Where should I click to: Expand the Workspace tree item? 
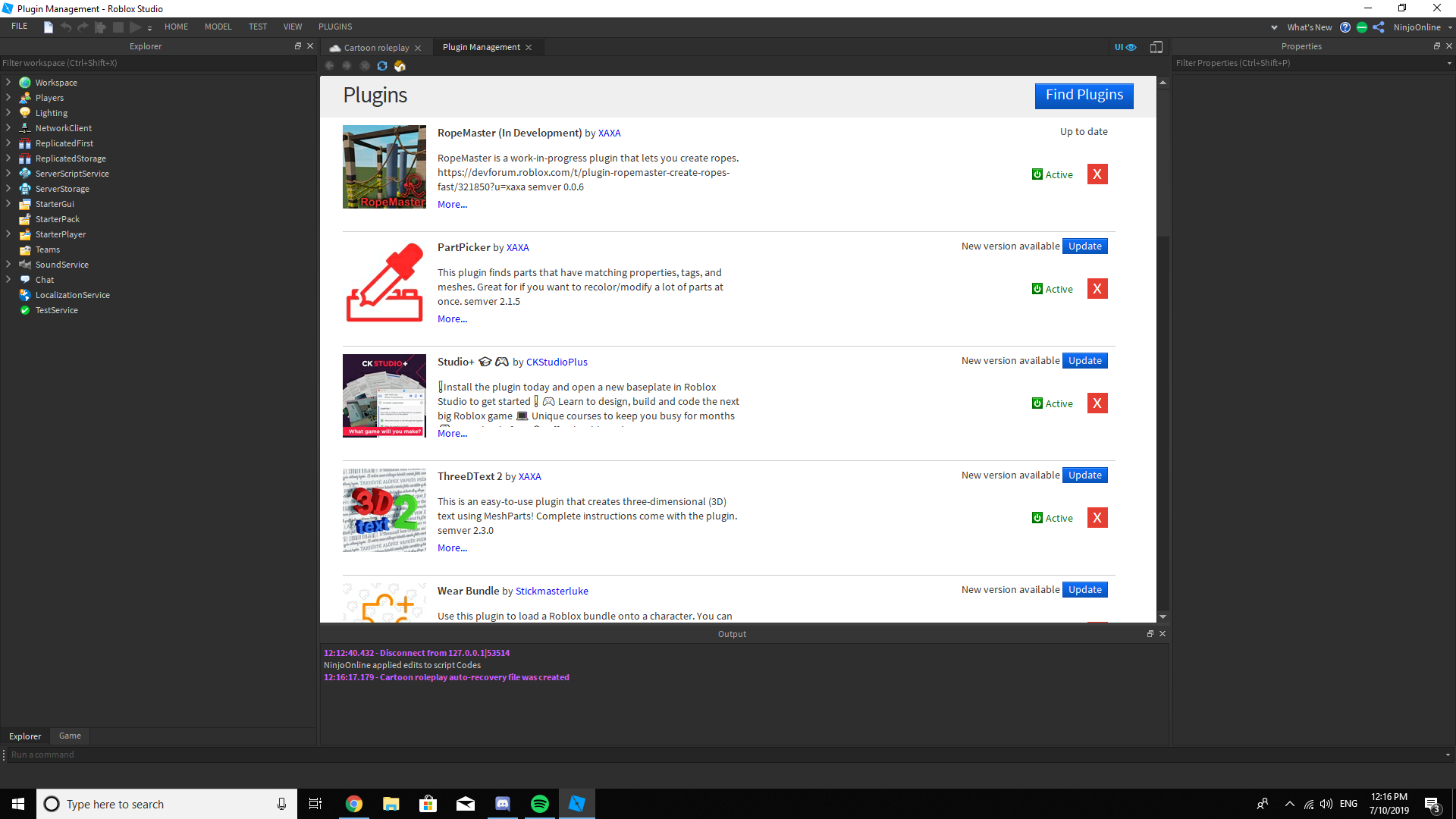pyautogui.click(x=8, y=82)
